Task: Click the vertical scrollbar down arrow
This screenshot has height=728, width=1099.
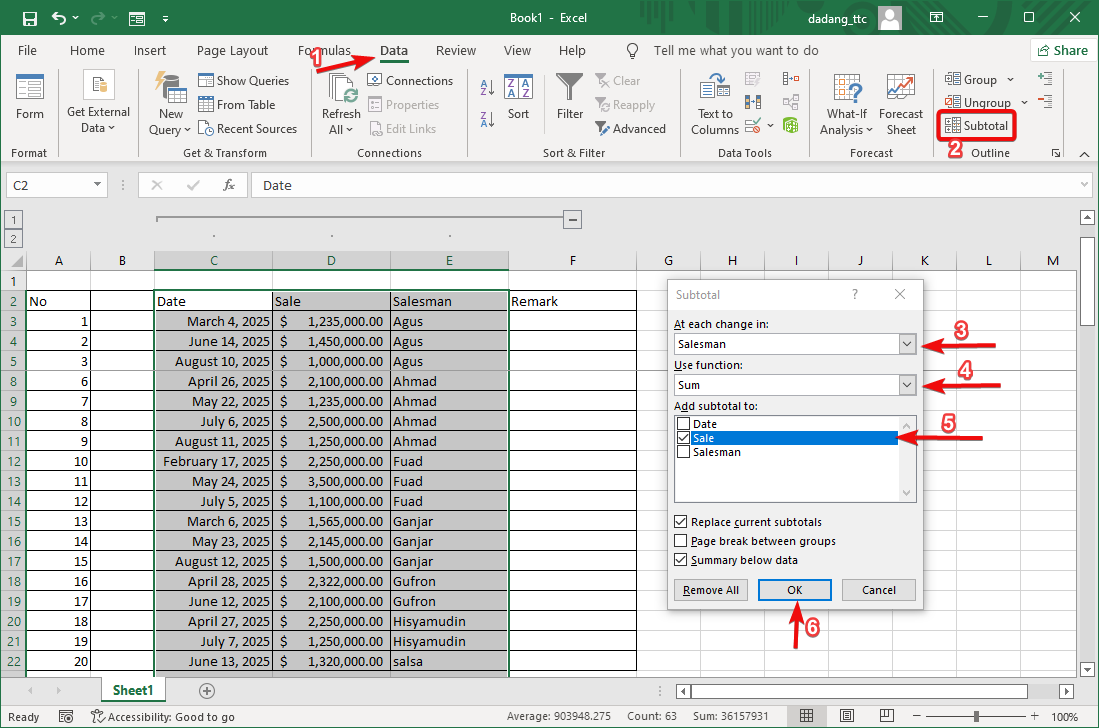Action: pyautogui.click(x=1087, y=669)
